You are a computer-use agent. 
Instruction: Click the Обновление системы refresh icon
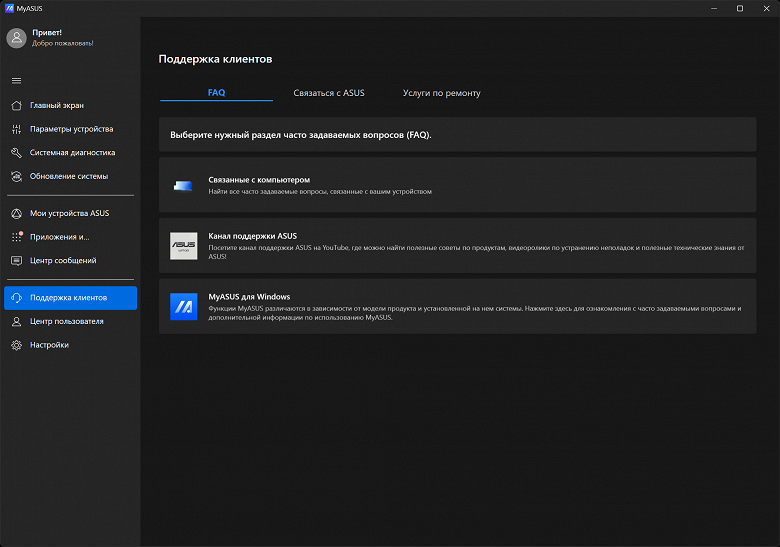tap(16, 177)
